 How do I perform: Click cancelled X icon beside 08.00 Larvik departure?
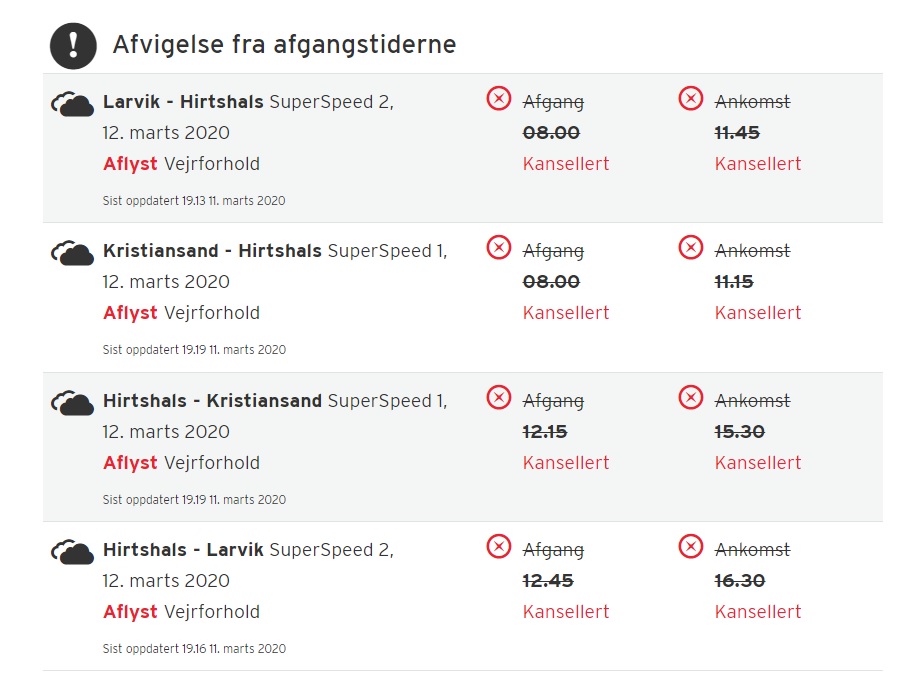(x=498, y=98)
